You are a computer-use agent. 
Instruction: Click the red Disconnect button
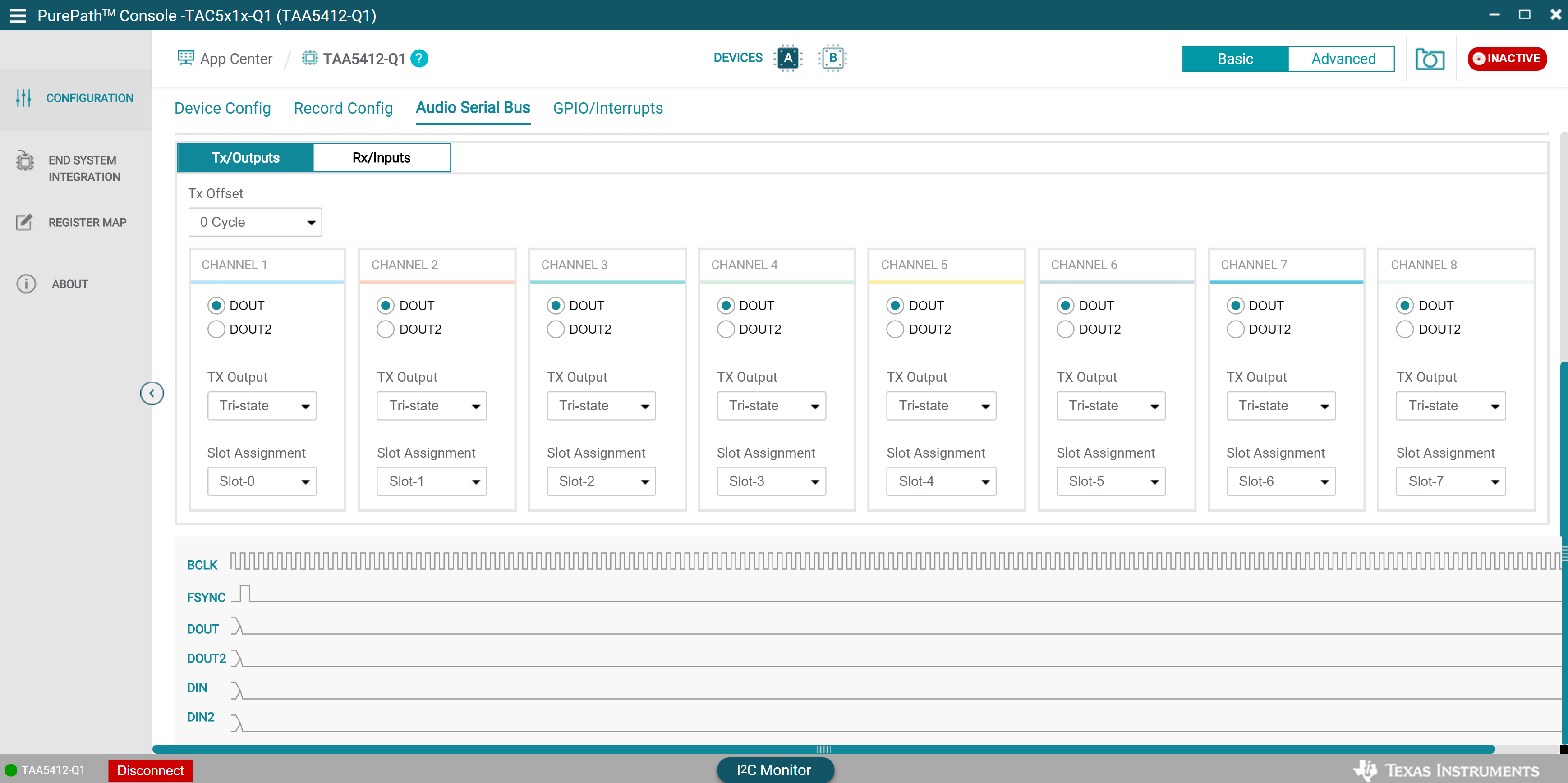pyautogui.click(x=150, y=770)
